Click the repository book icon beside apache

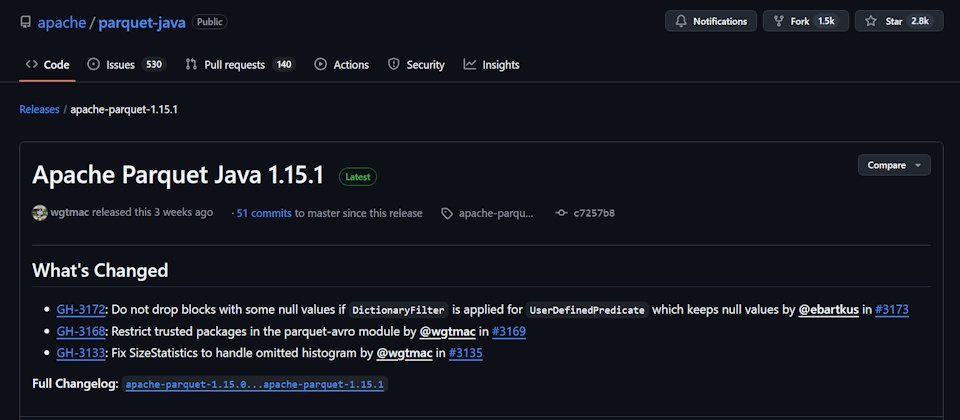(25, 22)
